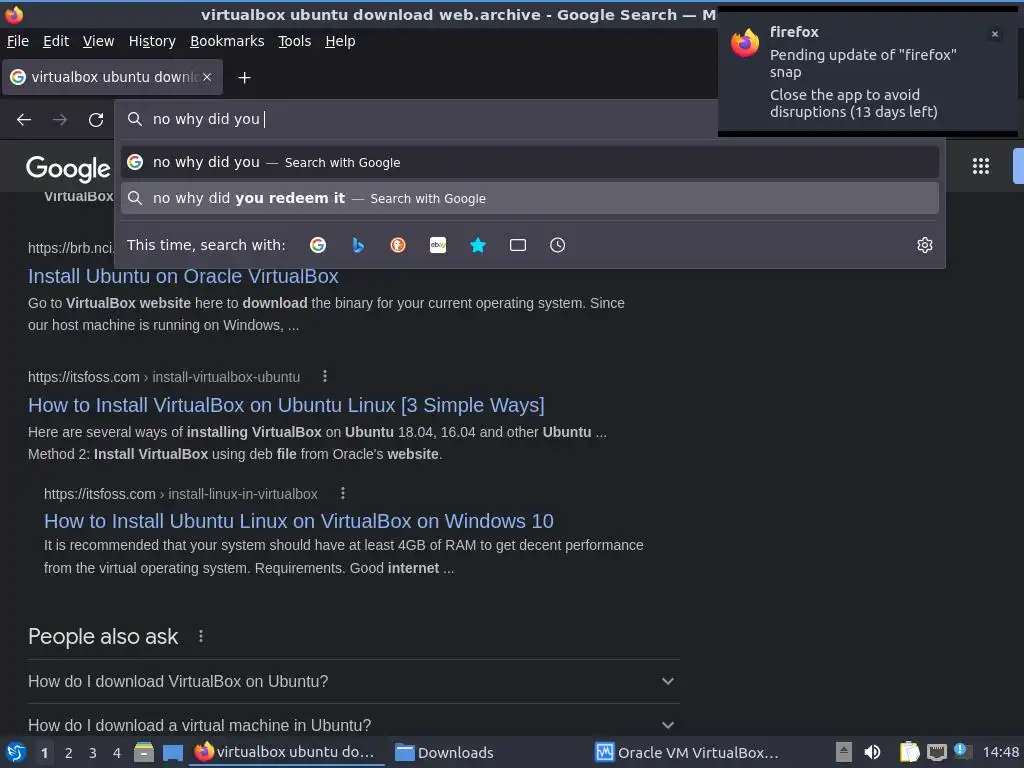Click the firefox pending update notification text

tap(862, 83)
